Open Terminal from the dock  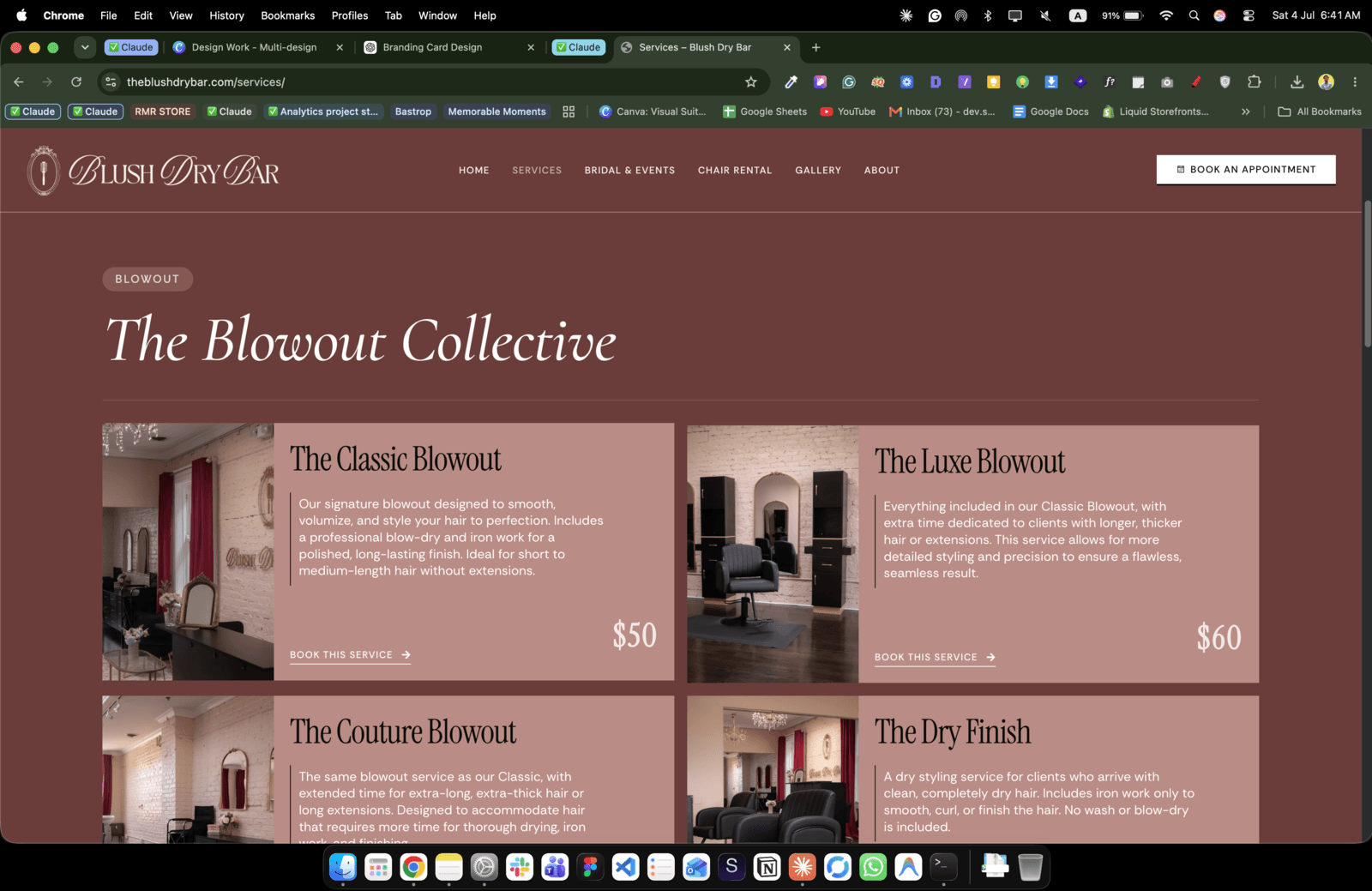[943, 867]
